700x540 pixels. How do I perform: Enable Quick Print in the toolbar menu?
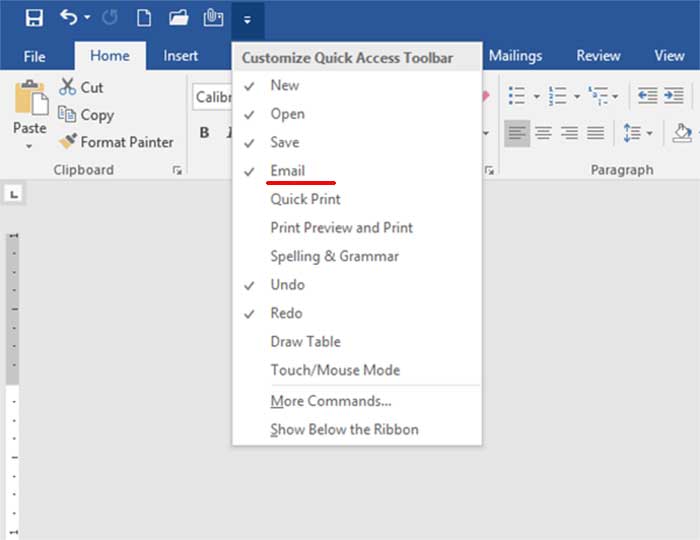point(305,199)
